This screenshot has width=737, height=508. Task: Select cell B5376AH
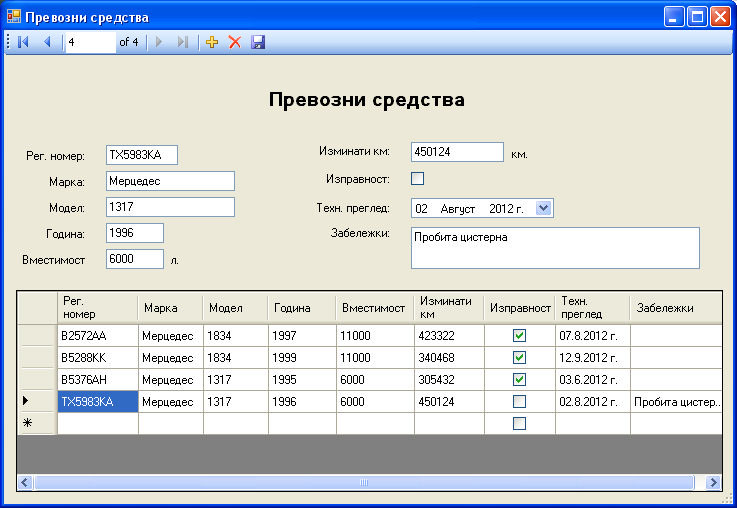point(98,379)
